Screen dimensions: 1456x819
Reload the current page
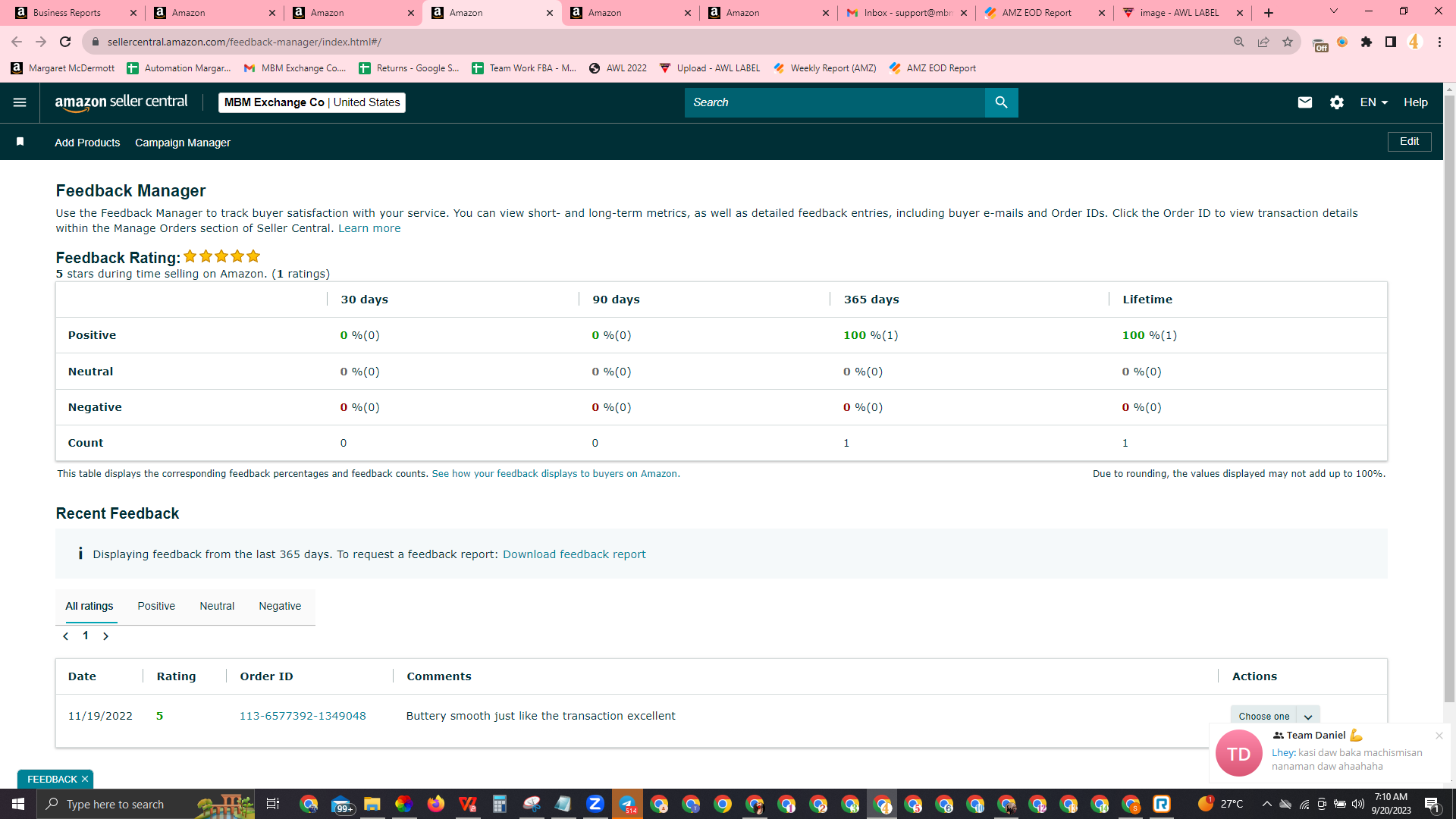pos(65,42)
